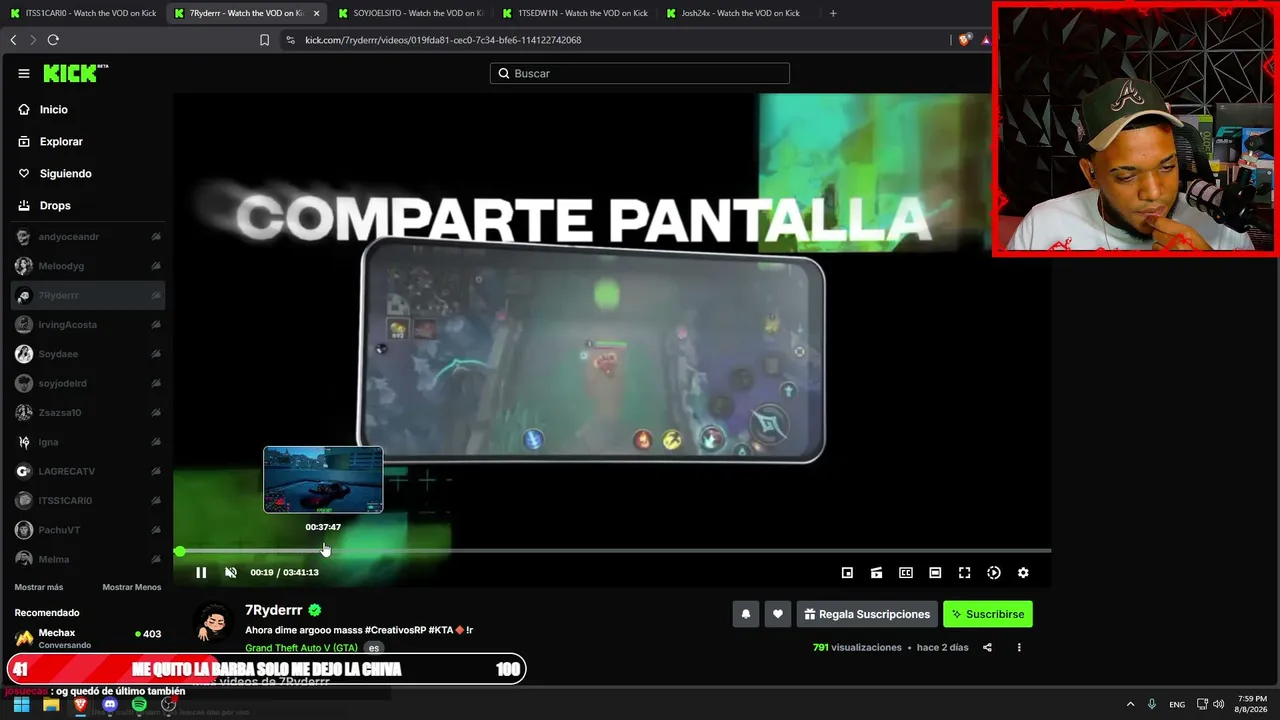Open a new browser tab

[x=833, y=13]
